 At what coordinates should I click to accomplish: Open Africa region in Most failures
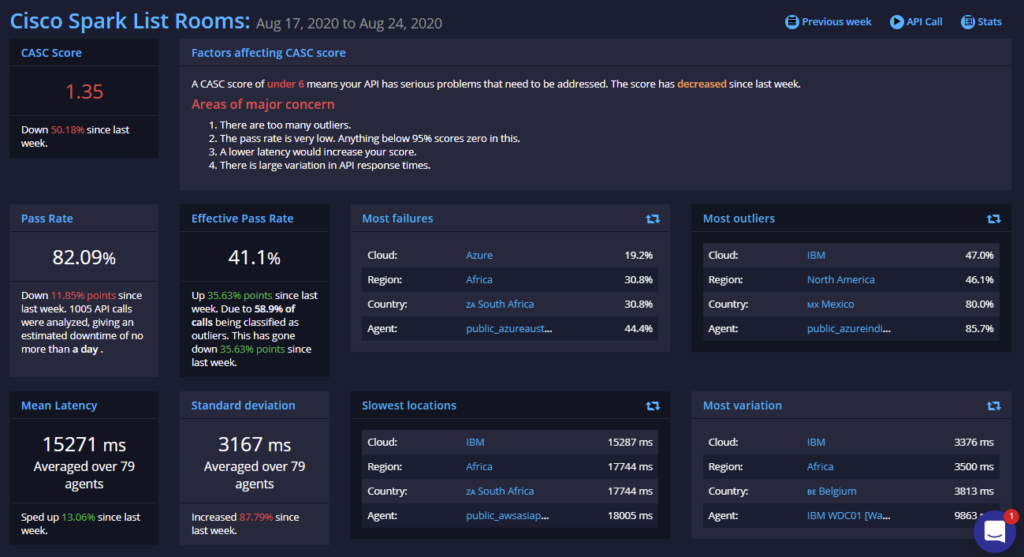tap(479, 279)
